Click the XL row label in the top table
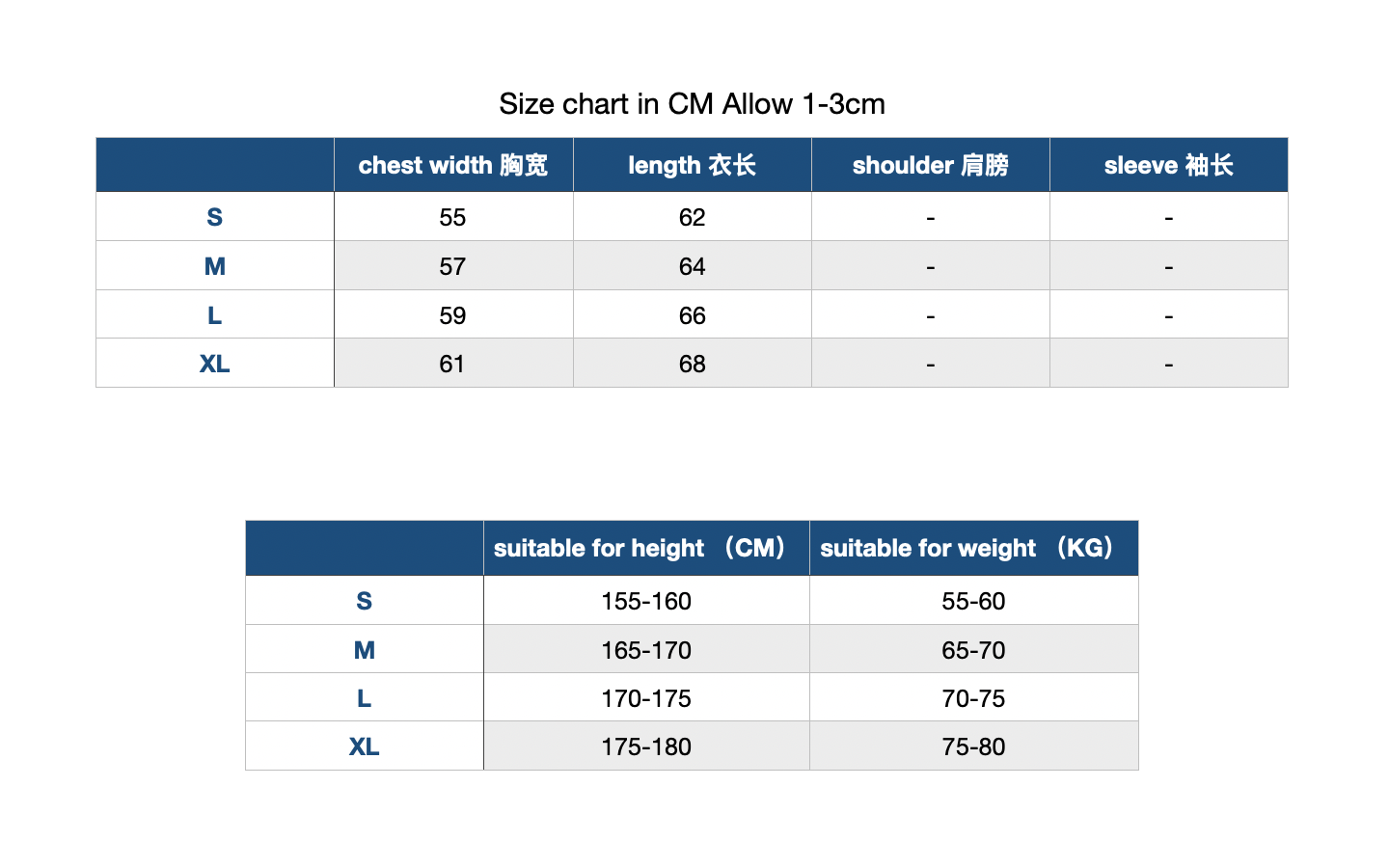 (x=214, y=364)
